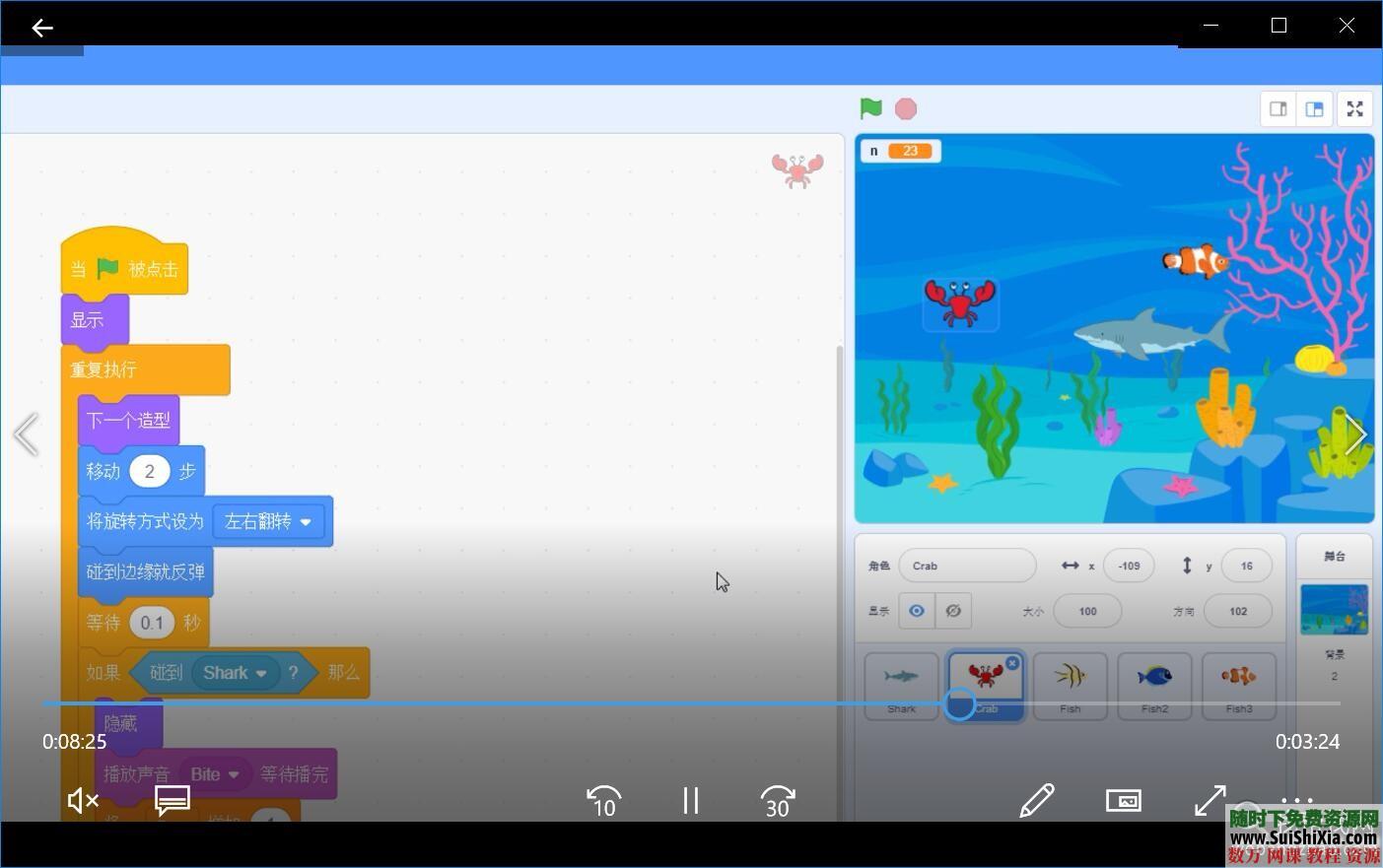
Task: Click the code area vertical scrollbar
Action: point(840,581)
